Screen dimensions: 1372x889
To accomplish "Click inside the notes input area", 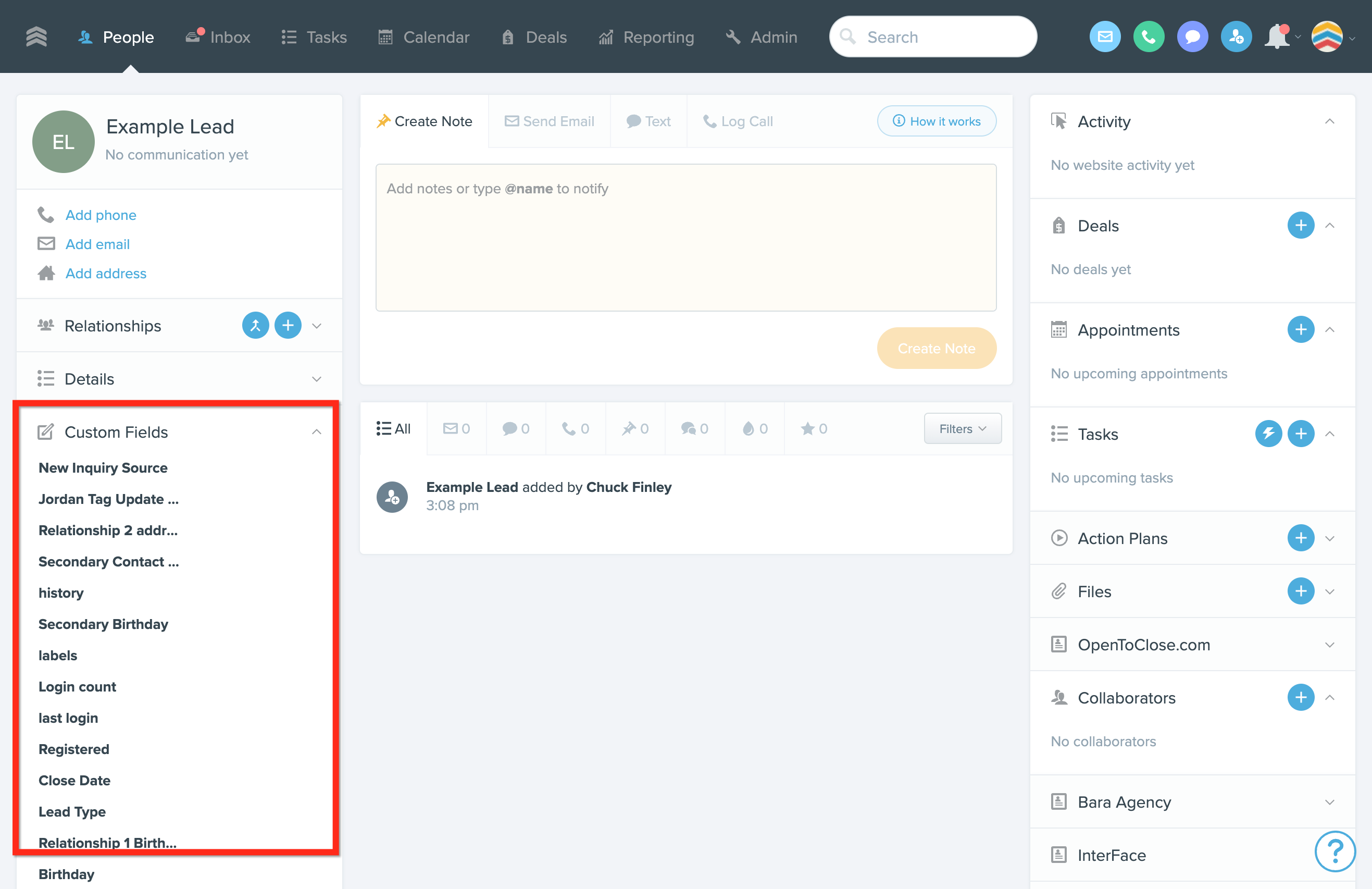I will [x=685, y=237].
